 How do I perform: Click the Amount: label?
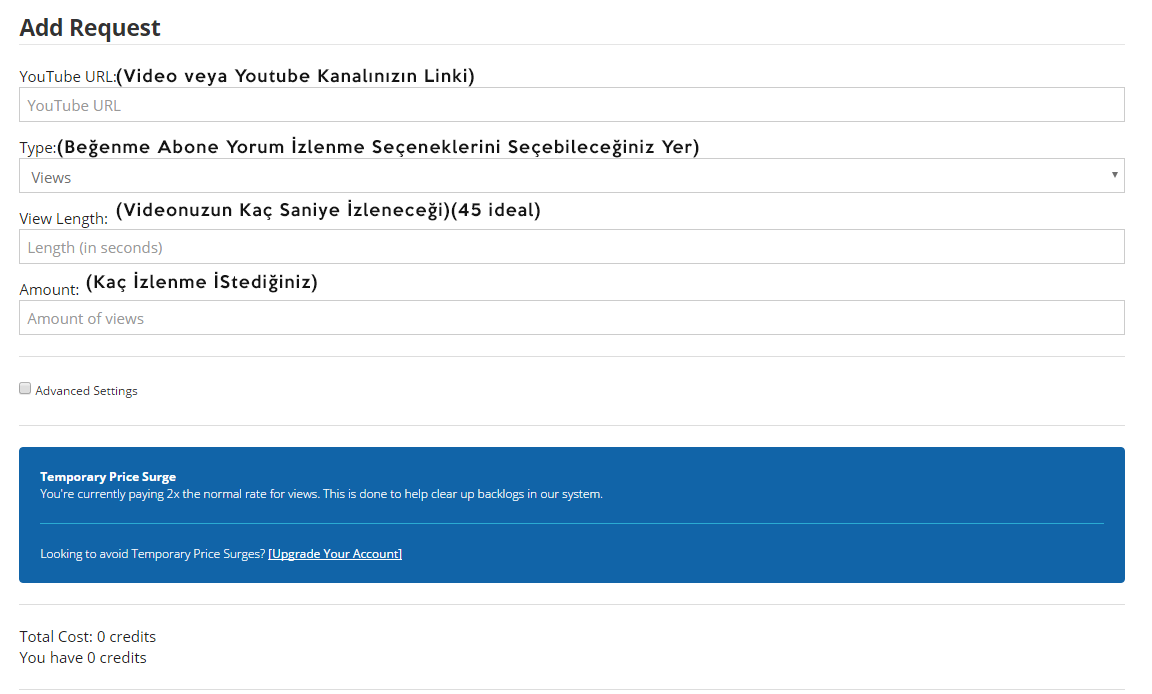49,290
